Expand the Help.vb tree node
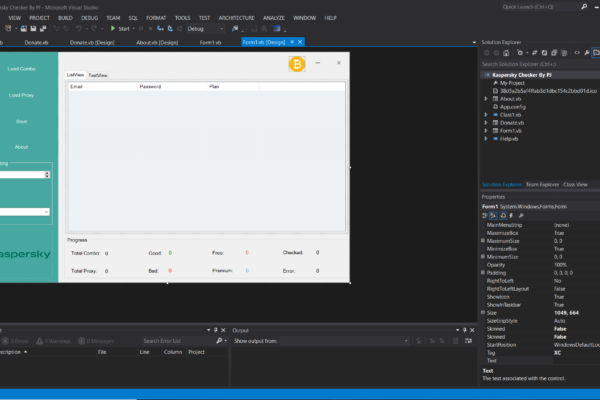The height and width of the screenshot is (400, 600). point(486,139)
